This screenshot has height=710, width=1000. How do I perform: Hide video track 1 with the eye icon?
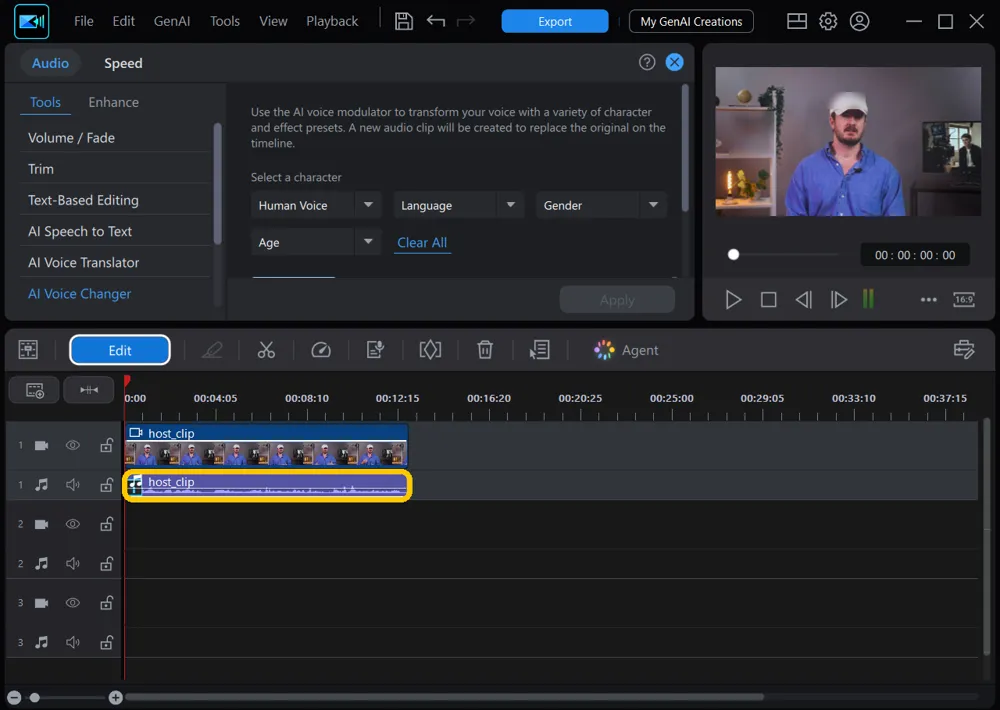click(x=73, y=445)
